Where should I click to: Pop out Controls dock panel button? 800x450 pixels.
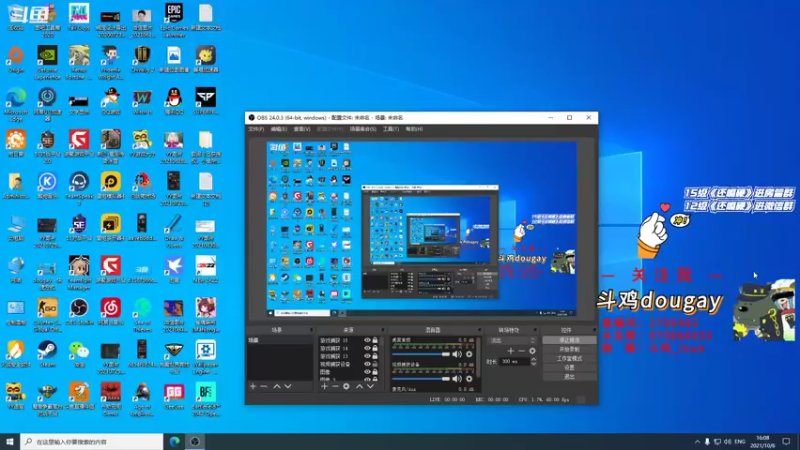click(x=594, y=330)
